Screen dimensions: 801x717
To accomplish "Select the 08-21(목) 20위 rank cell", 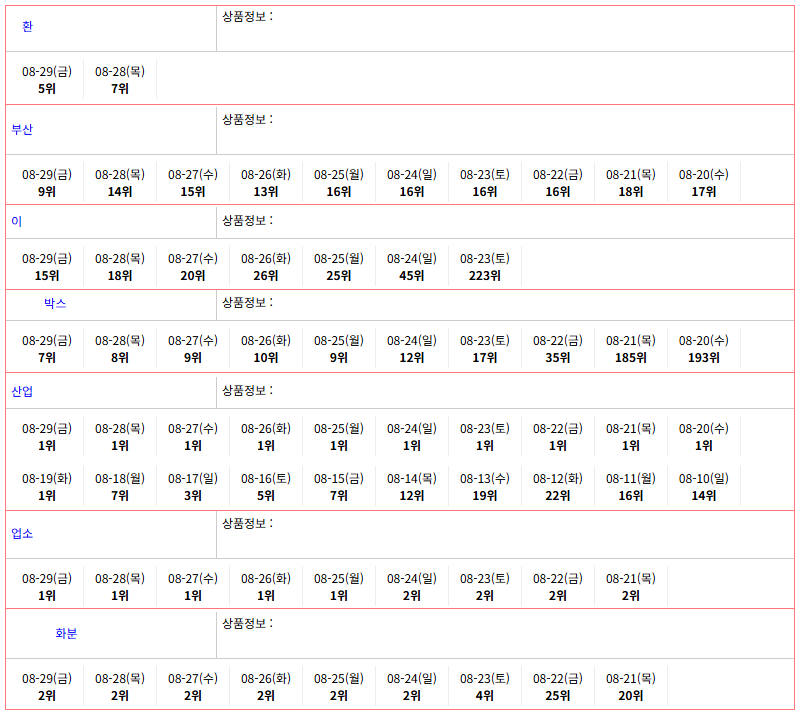I will tap(631, 687).
